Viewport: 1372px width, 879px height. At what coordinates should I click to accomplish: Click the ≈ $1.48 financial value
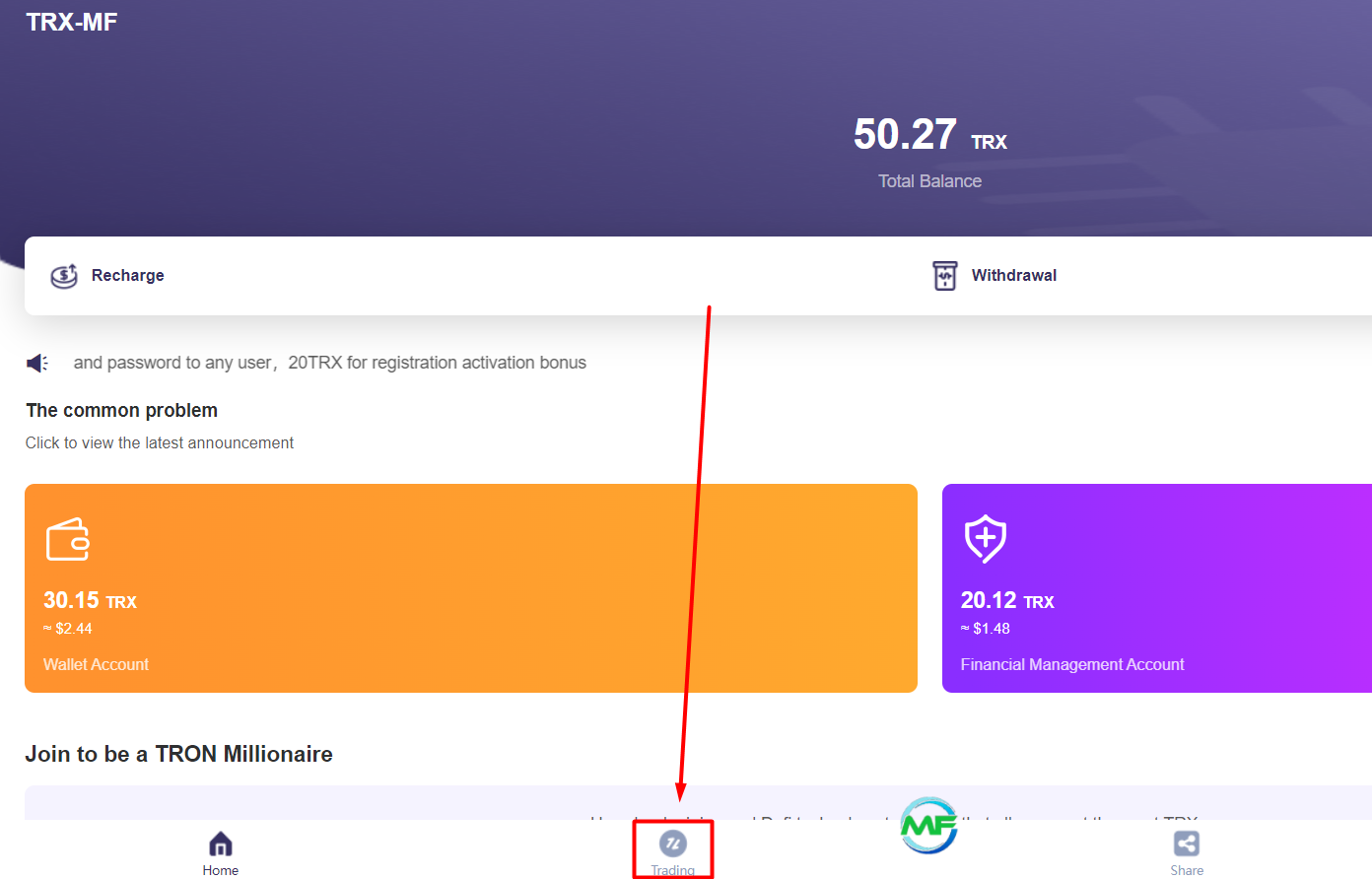pos(986,629)
